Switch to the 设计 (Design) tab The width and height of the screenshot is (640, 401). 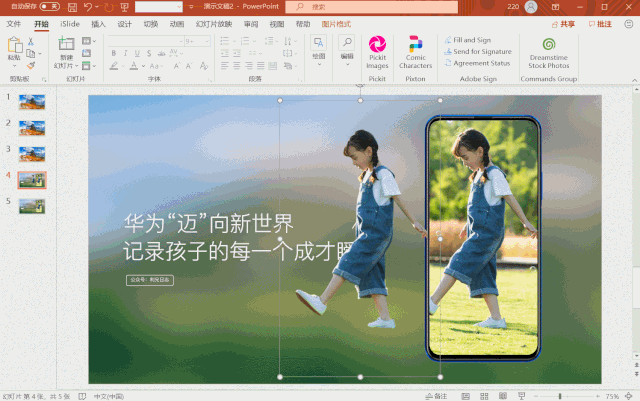pyautogui.click(x=124, y=24)
